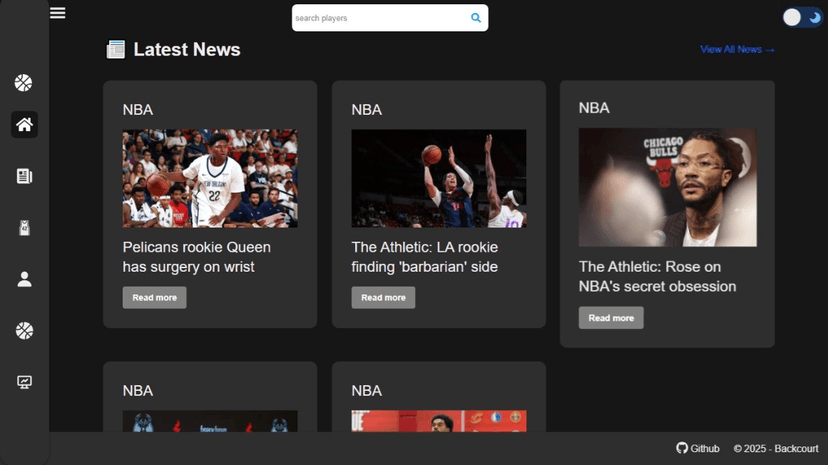Open the Derrick Rose Chicago Bulls photo
This screenshot has width=828, height=465.
coord(667,187)
